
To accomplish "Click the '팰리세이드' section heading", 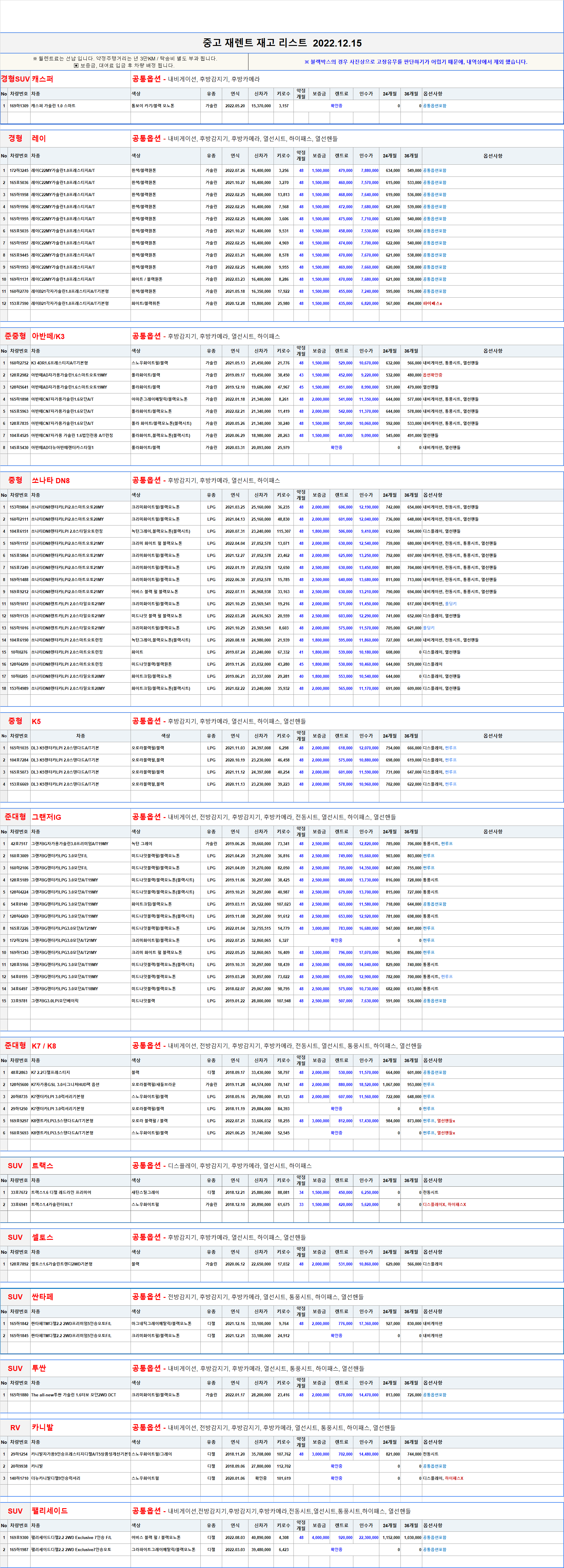I will point(50,1511).
